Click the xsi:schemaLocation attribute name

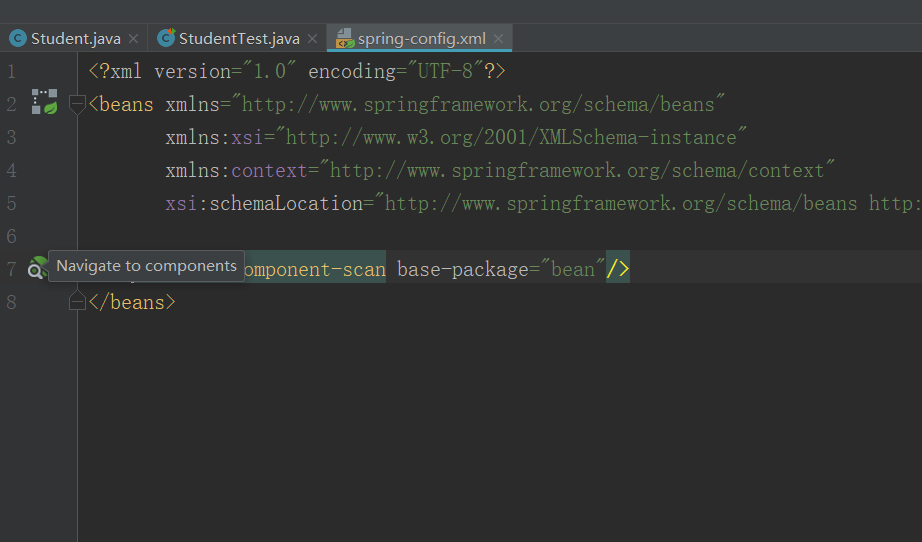pos(263,203)
